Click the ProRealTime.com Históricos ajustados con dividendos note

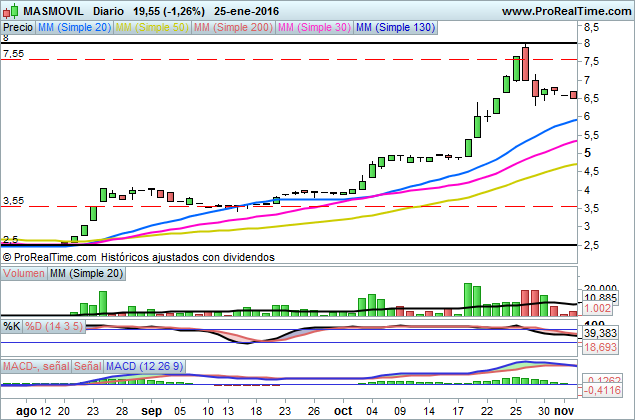pyautogui.click(x=139, y=257)
